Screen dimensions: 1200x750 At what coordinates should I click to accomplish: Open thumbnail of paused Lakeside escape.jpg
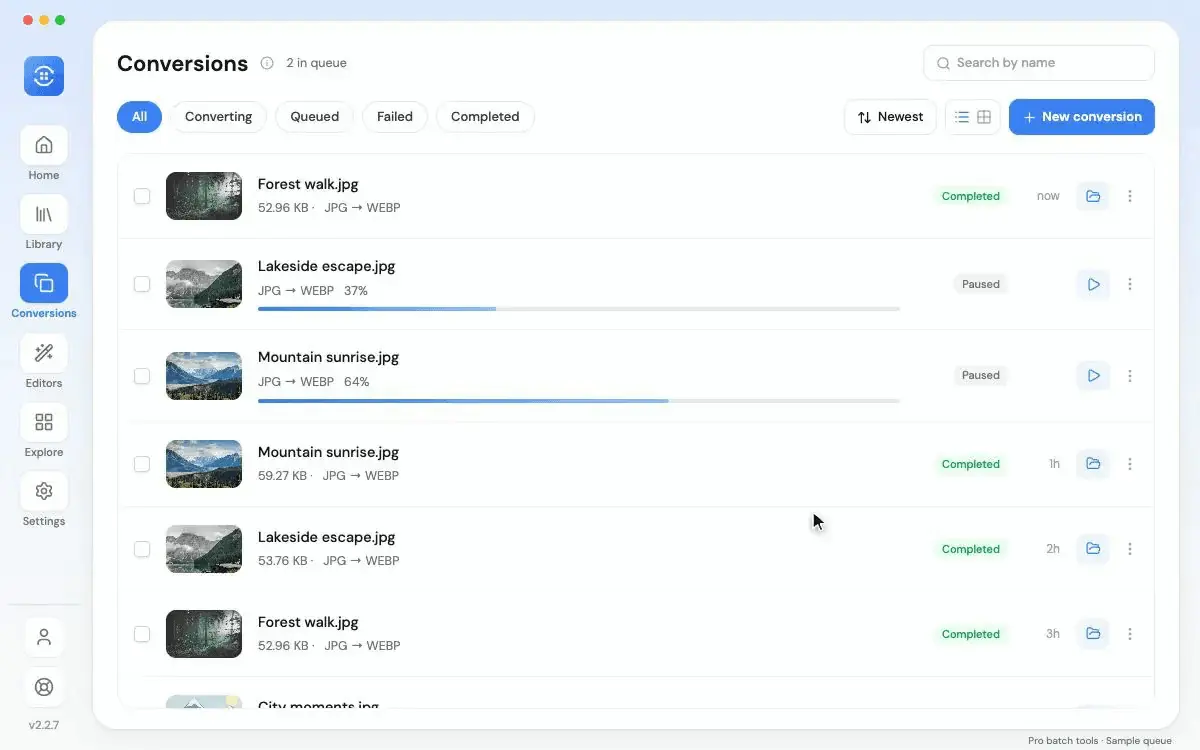[204, 284]
